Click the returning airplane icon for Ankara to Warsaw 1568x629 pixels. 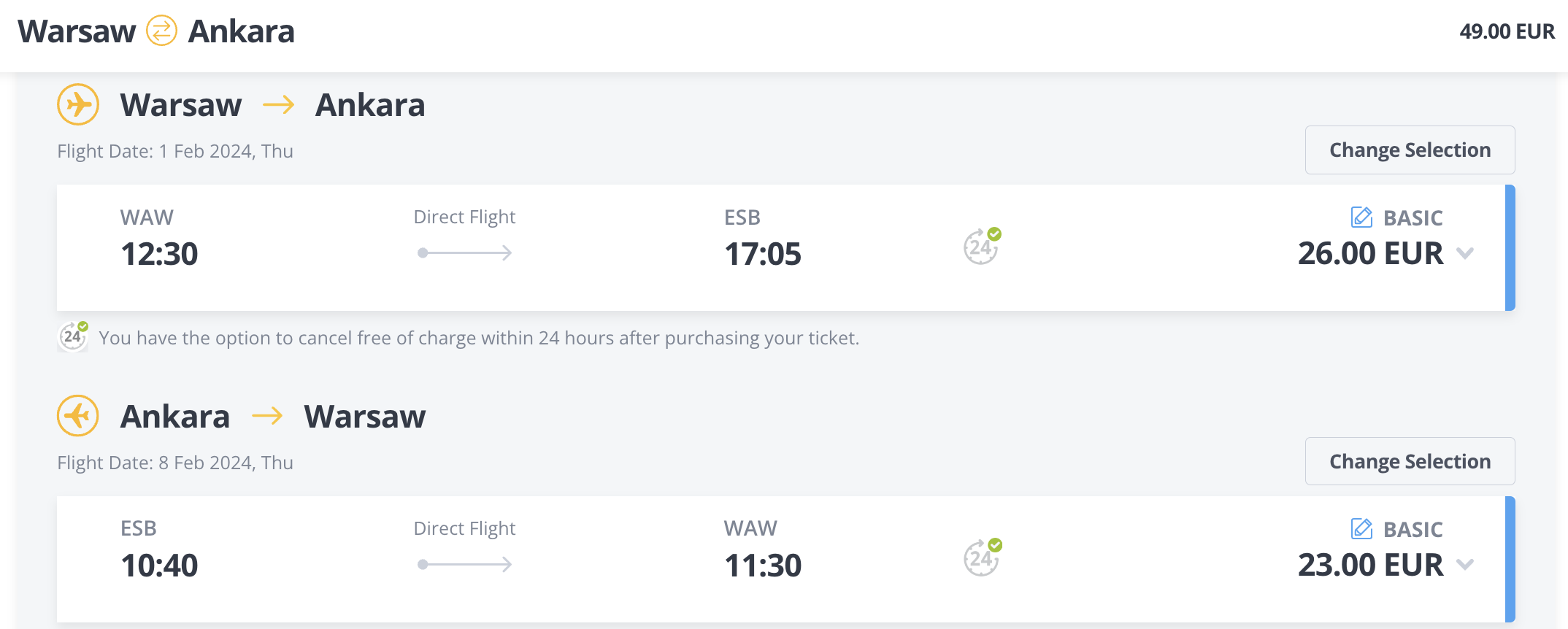click(x=78, y=416)
